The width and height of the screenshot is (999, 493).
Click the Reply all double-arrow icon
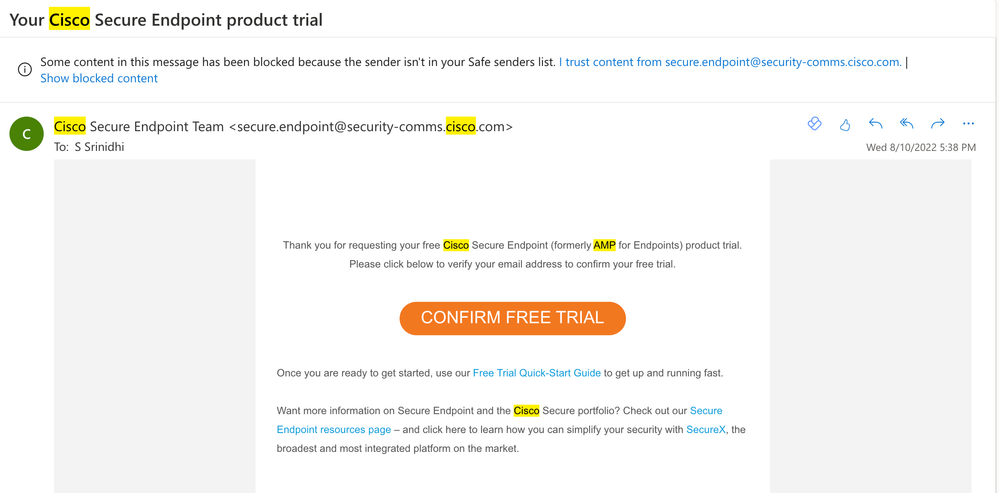click(x=907, y=124)
